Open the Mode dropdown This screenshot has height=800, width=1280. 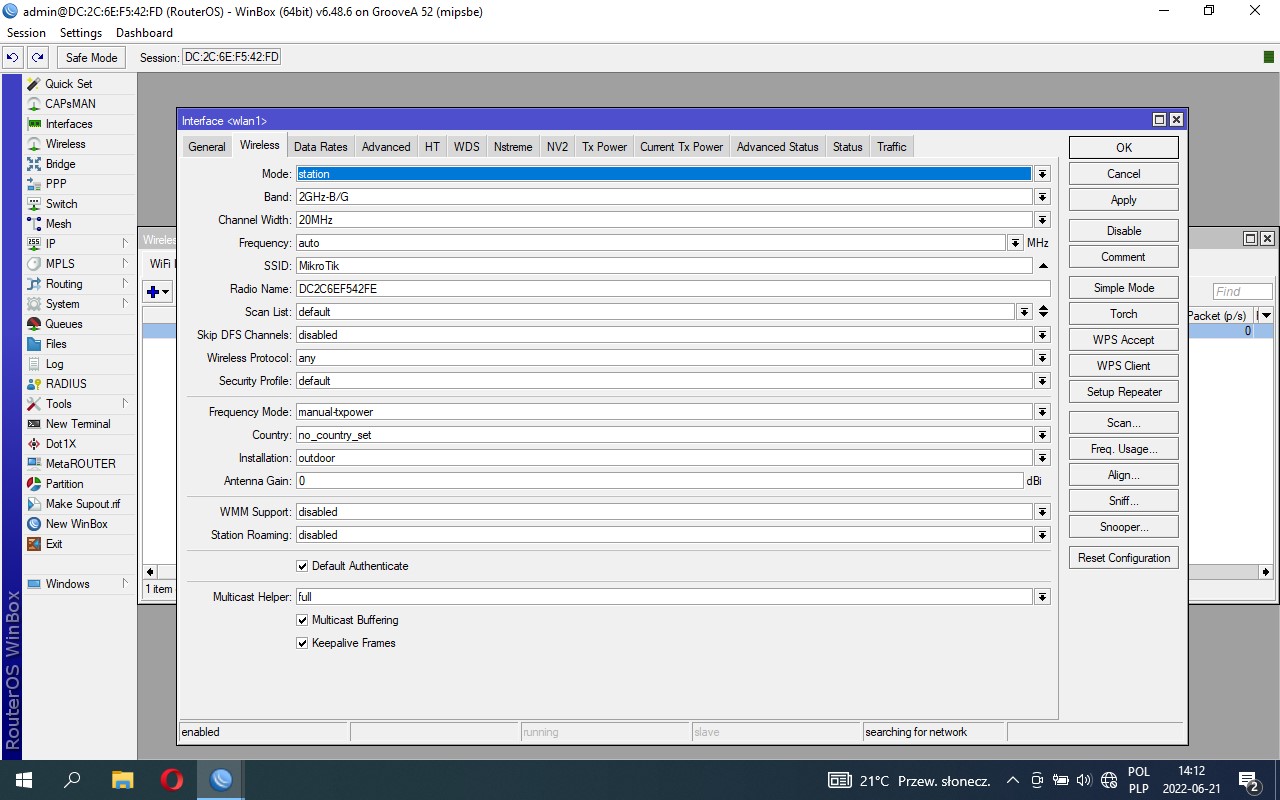(x=1042, y=174)
